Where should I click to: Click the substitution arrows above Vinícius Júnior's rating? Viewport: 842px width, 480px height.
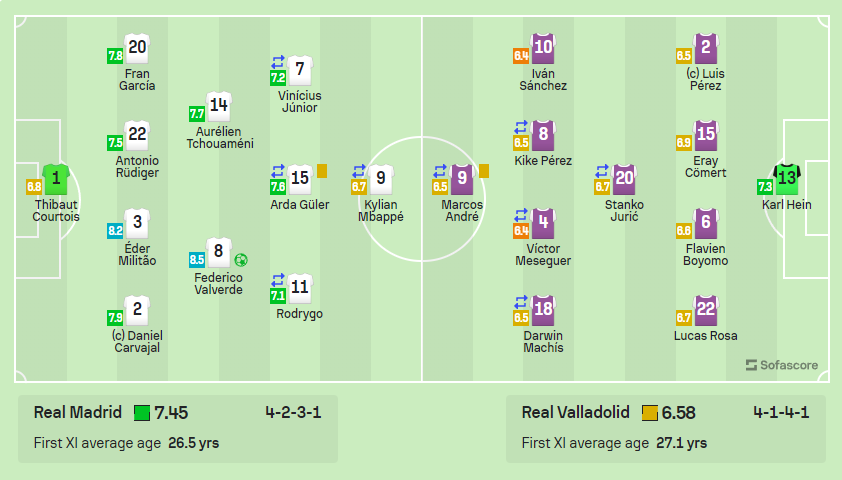coord(278,62)
